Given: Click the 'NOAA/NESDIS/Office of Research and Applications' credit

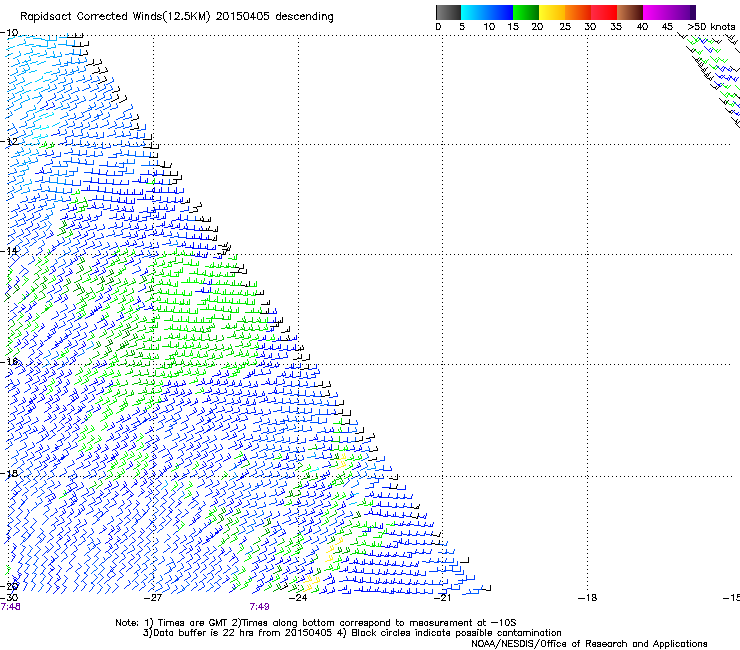Looking at the screenshot, I should coord(589,644).
